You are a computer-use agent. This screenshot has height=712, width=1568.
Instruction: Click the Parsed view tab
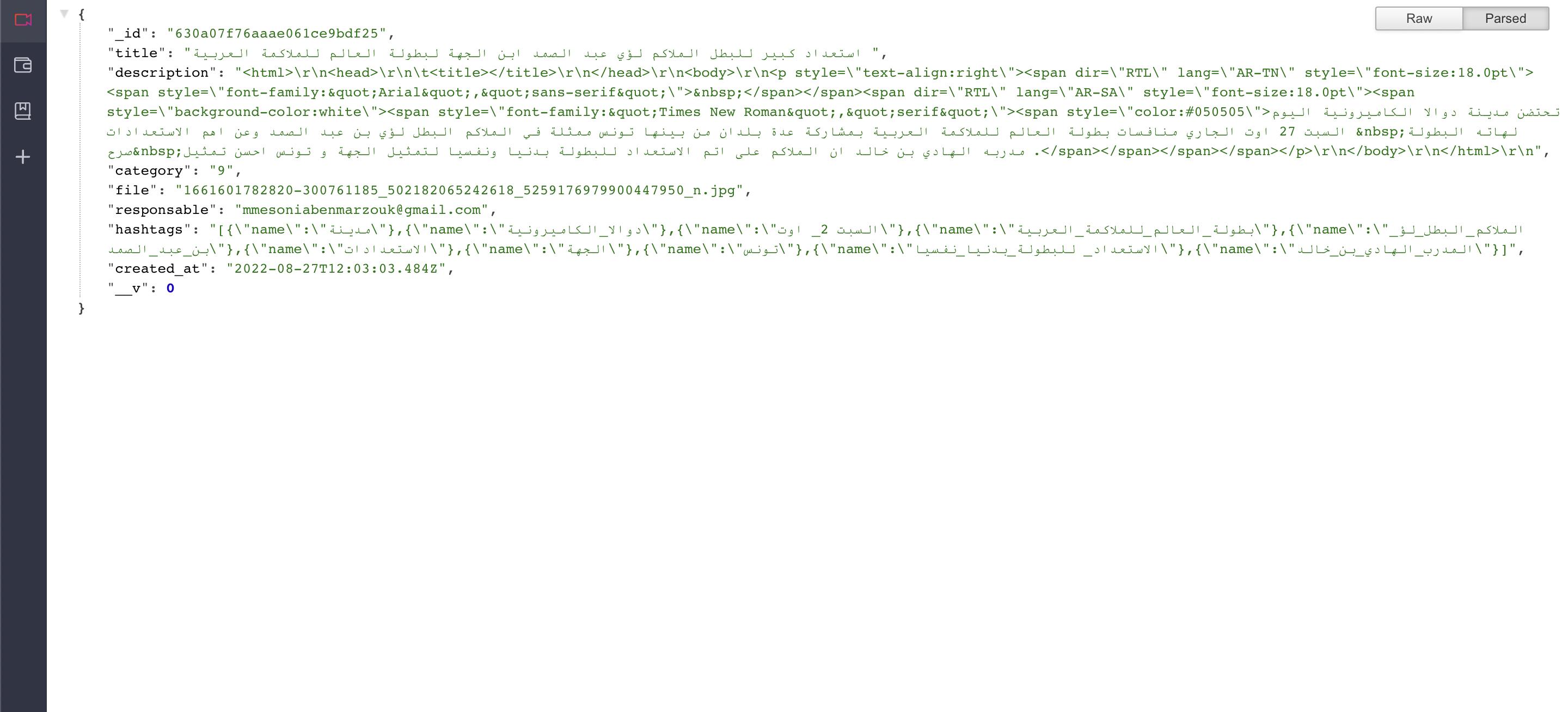[1505, 18]
